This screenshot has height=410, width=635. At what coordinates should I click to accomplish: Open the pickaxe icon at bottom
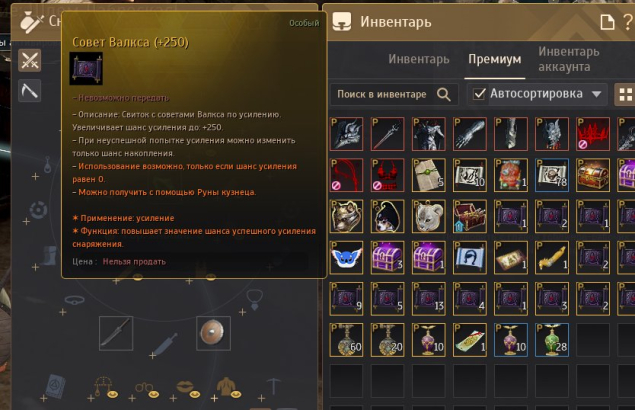[x=274, y=386]
